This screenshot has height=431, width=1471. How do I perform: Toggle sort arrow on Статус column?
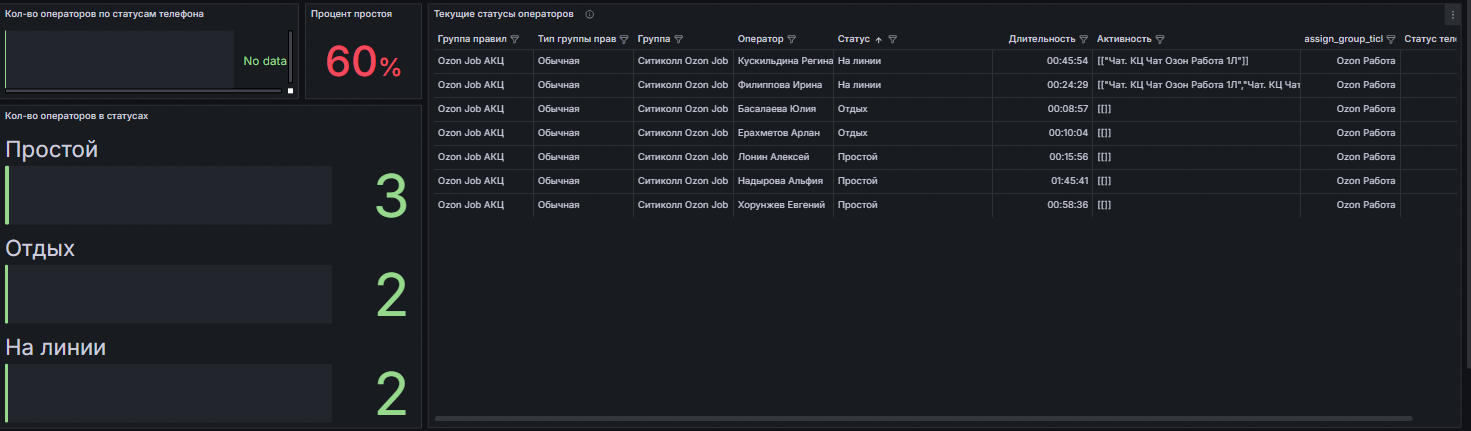point(879,39)
